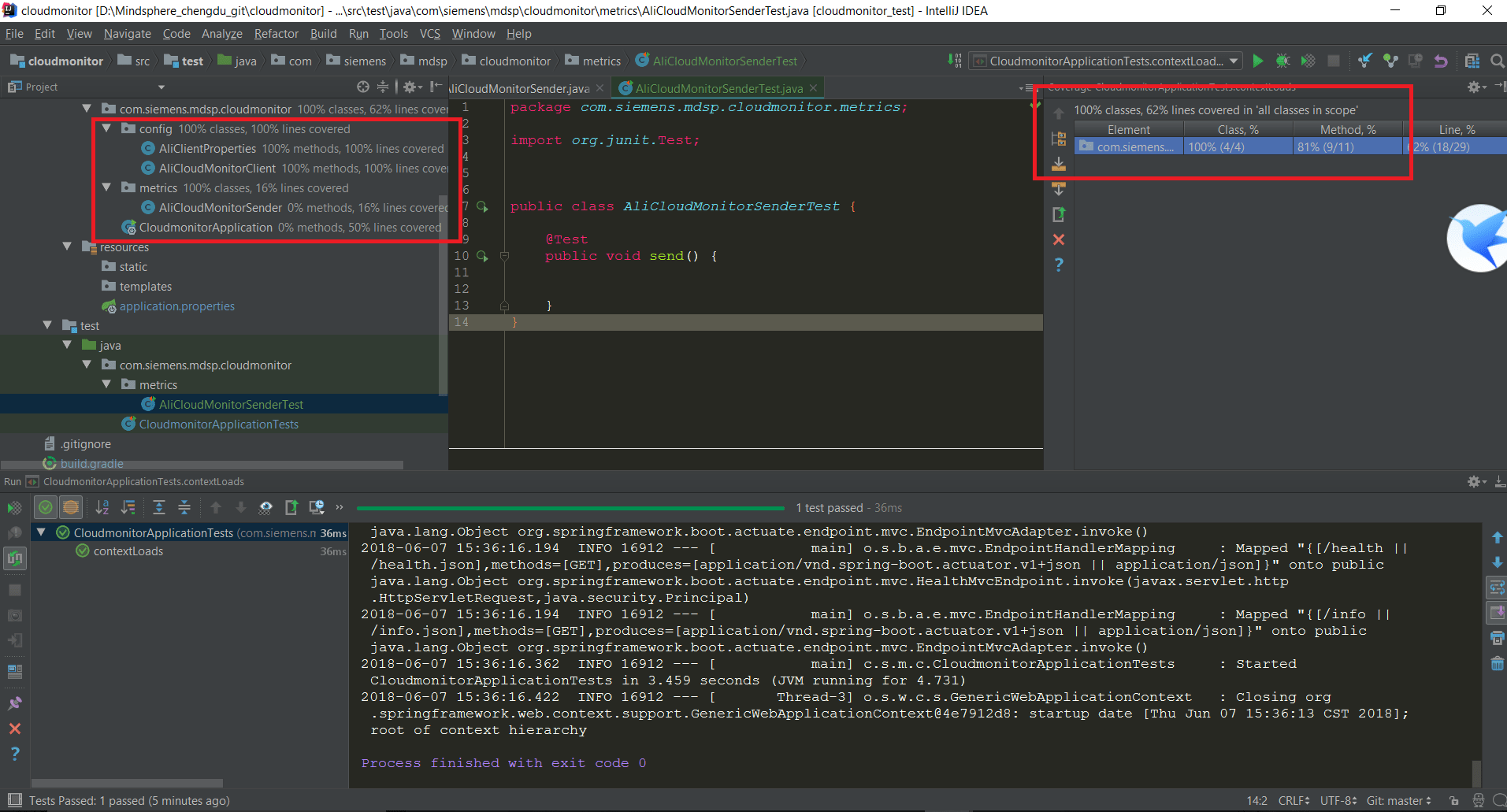
Task: Open the Refactor menu
Action: point(276,33)
